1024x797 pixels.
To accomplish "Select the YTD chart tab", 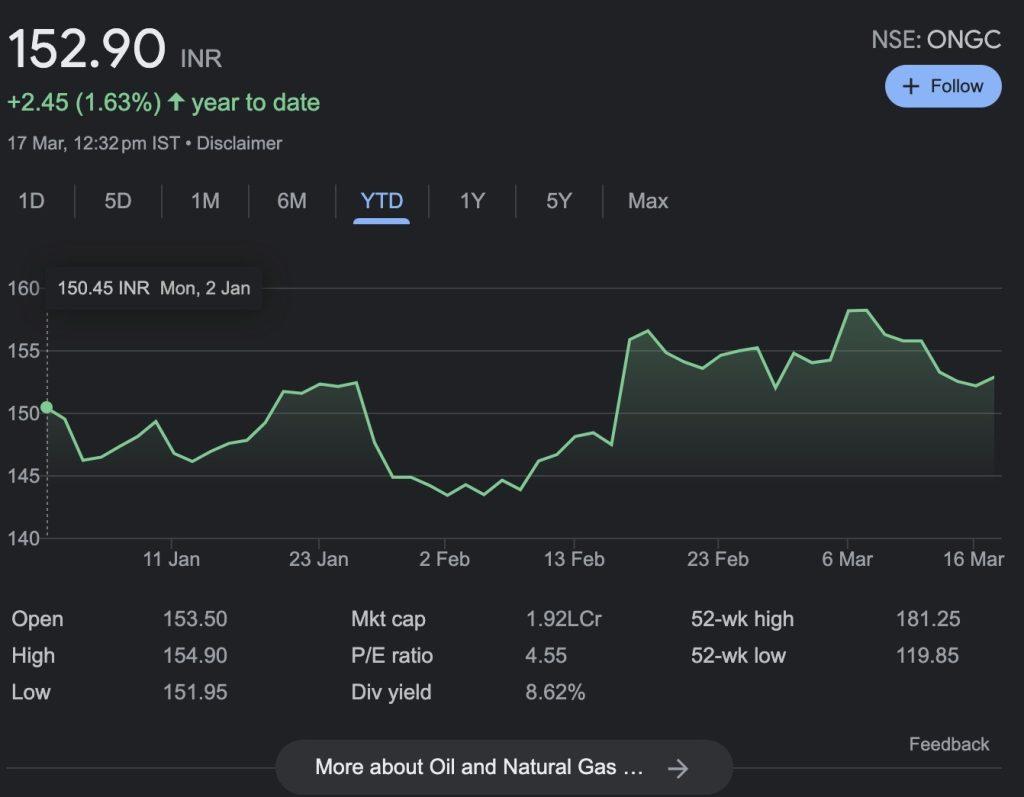I will point(381,201).
